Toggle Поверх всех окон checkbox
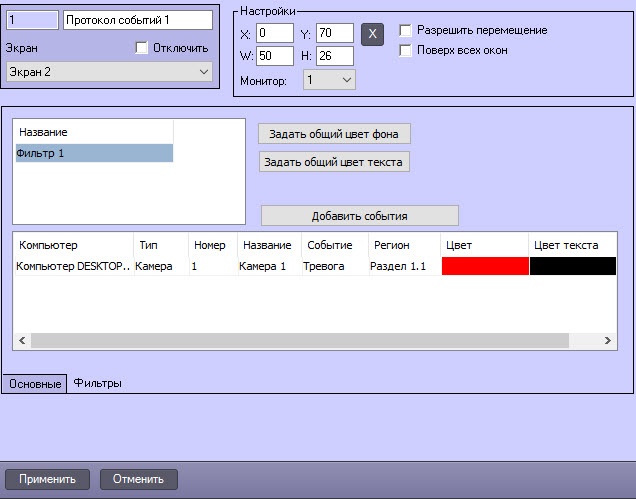The height and width of the screenshot is (499, 636). [405, 50]
